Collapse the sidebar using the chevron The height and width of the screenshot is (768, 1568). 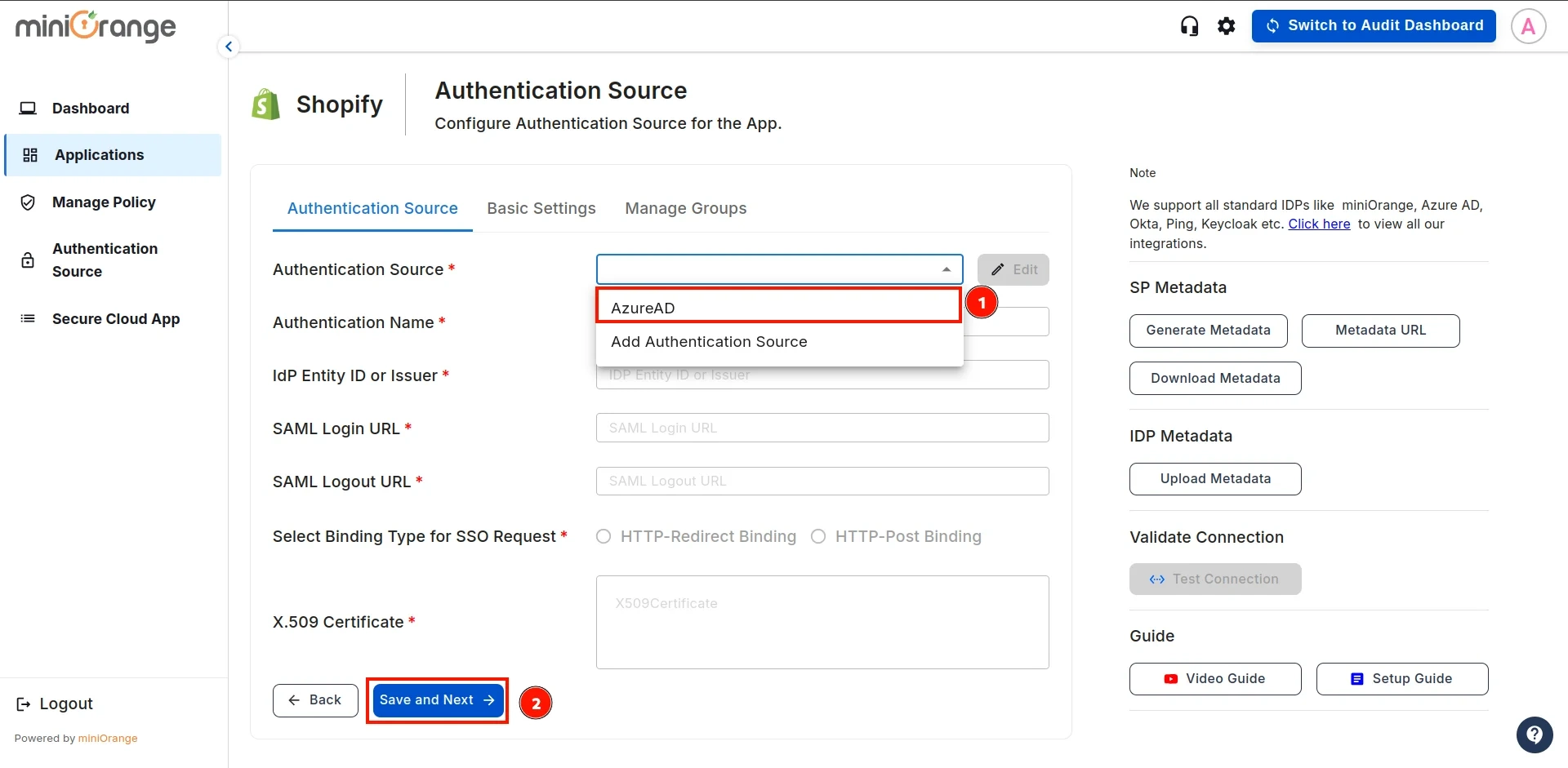228,46
